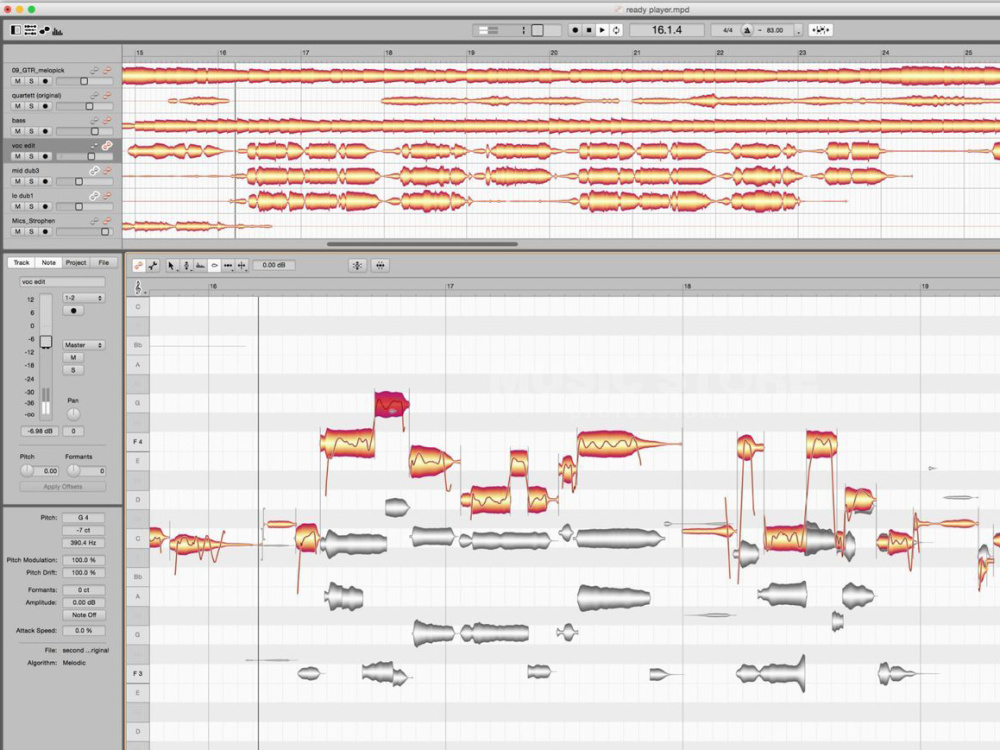This screenshot has width=1000, height=750.
Task: Click the 390.4 Hz frequency field
Action: 84,543
